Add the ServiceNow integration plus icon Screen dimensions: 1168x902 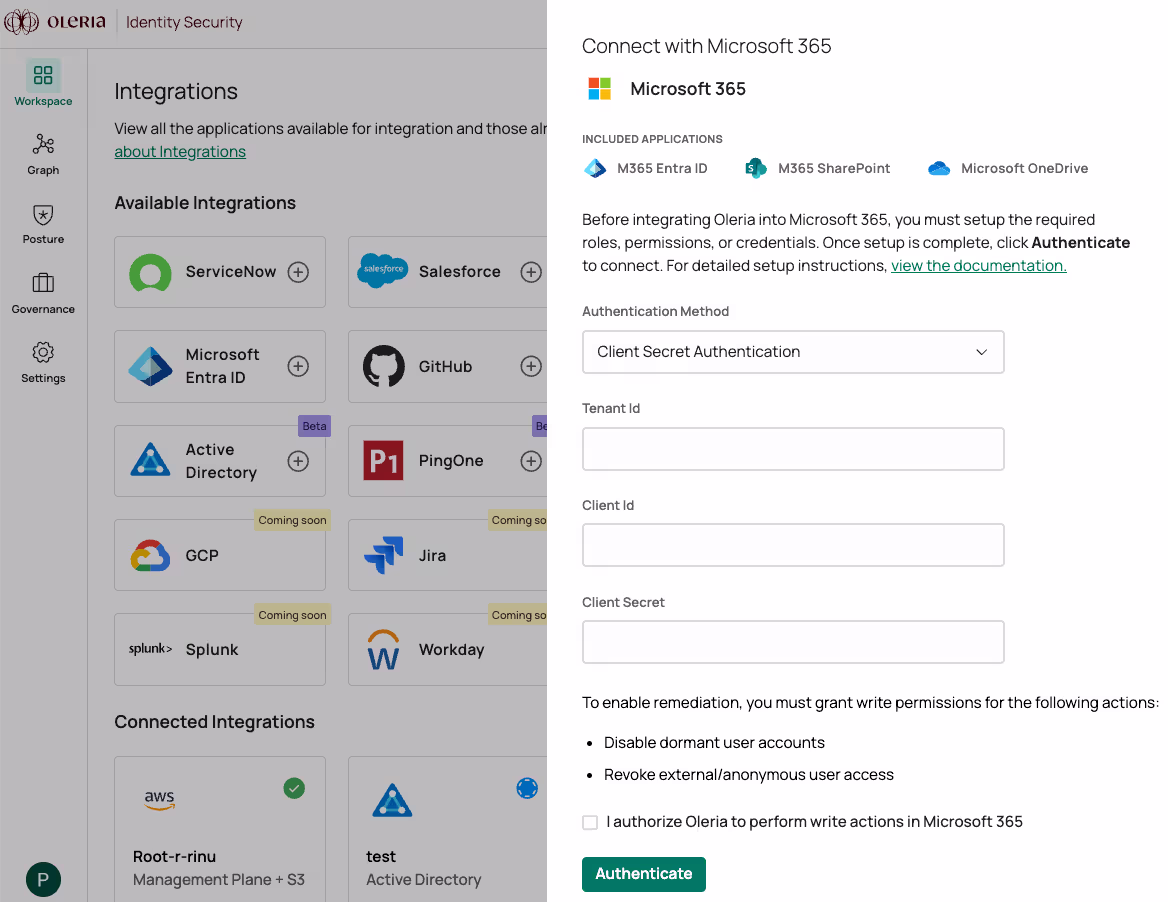coord(298,272)
